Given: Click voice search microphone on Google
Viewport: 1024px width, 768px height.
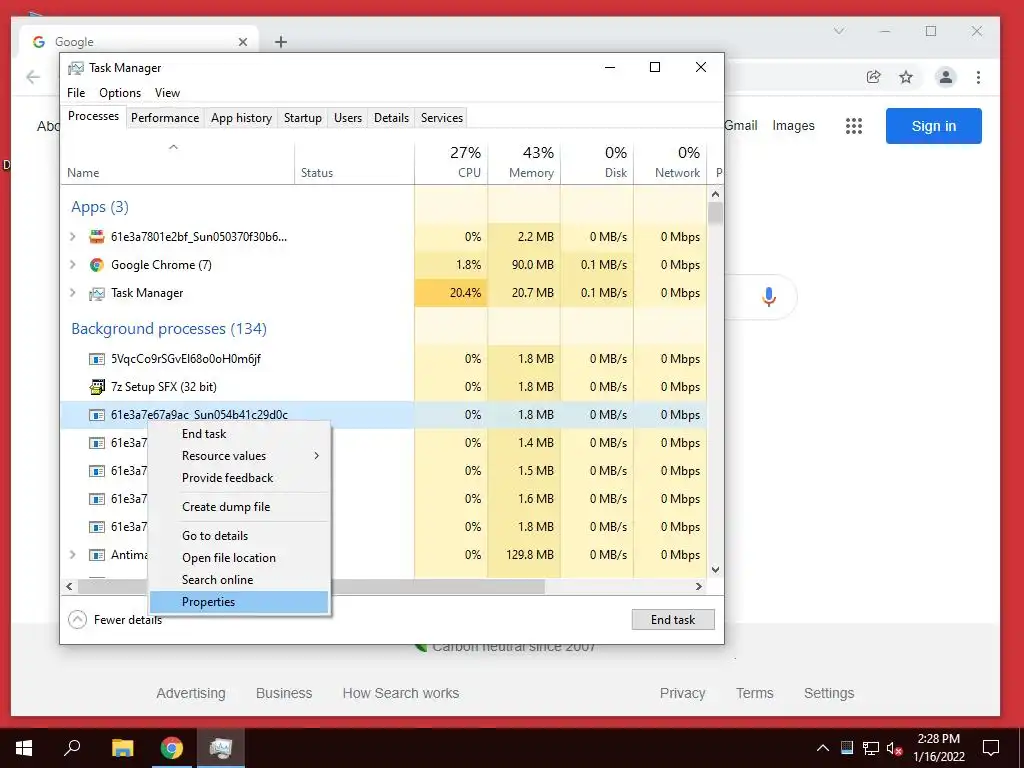Looking at the screenshot, I should [769, 297].
